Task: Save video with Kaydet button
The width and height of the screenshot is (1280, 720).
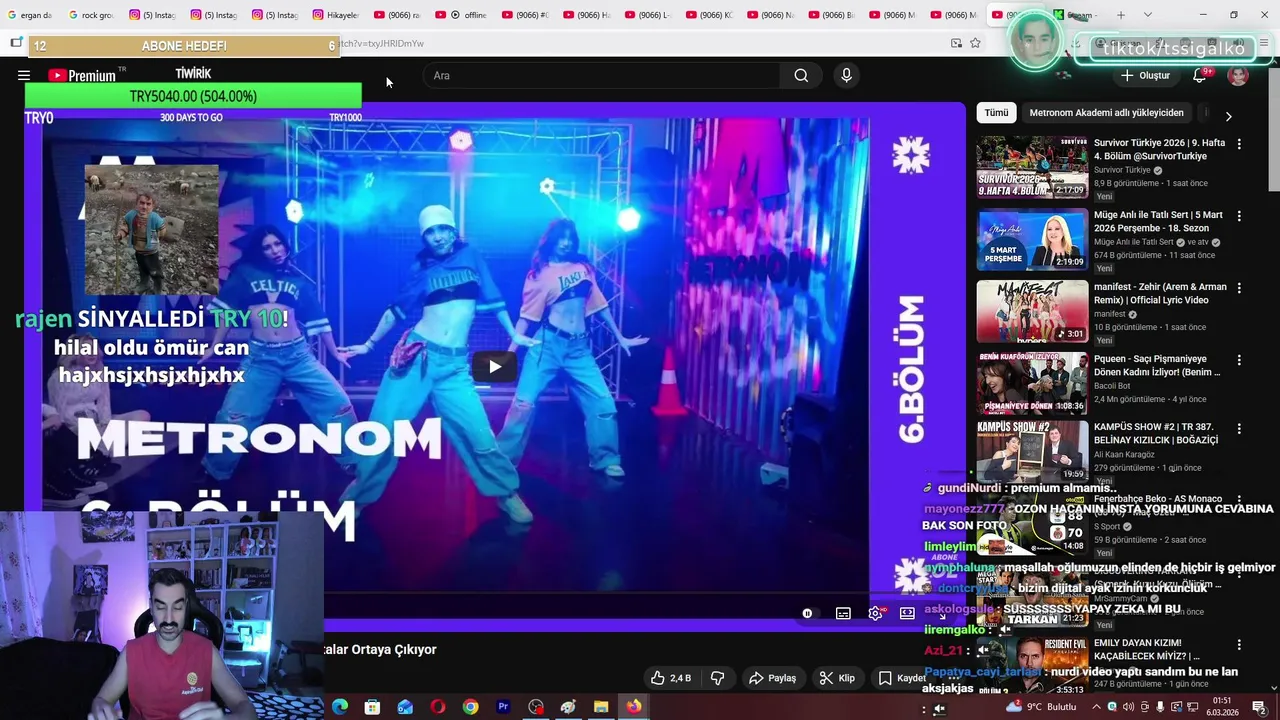Action: pos(902,678)
